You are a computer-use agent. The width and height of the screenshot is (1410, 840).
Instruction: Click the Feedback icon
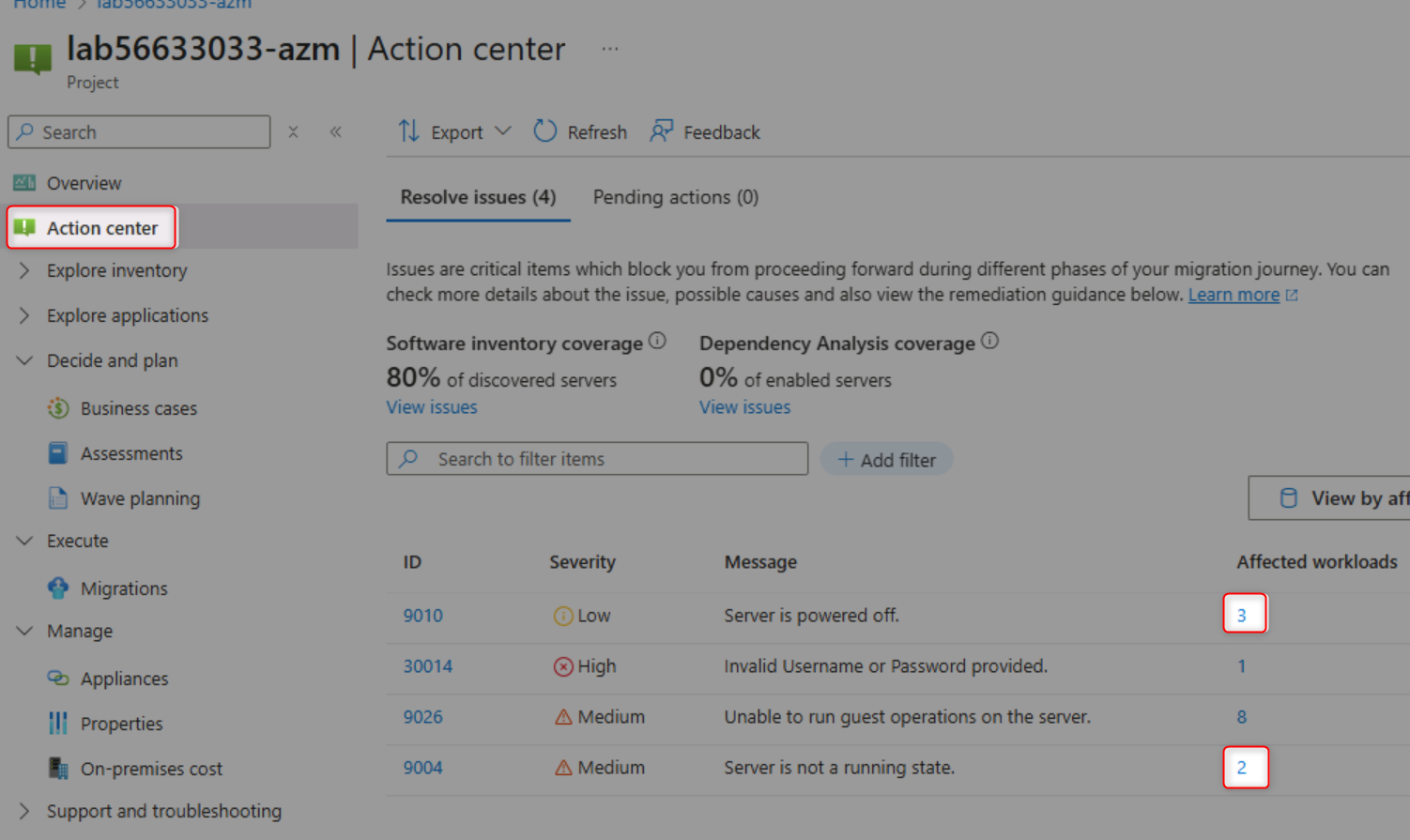[662, 131]
